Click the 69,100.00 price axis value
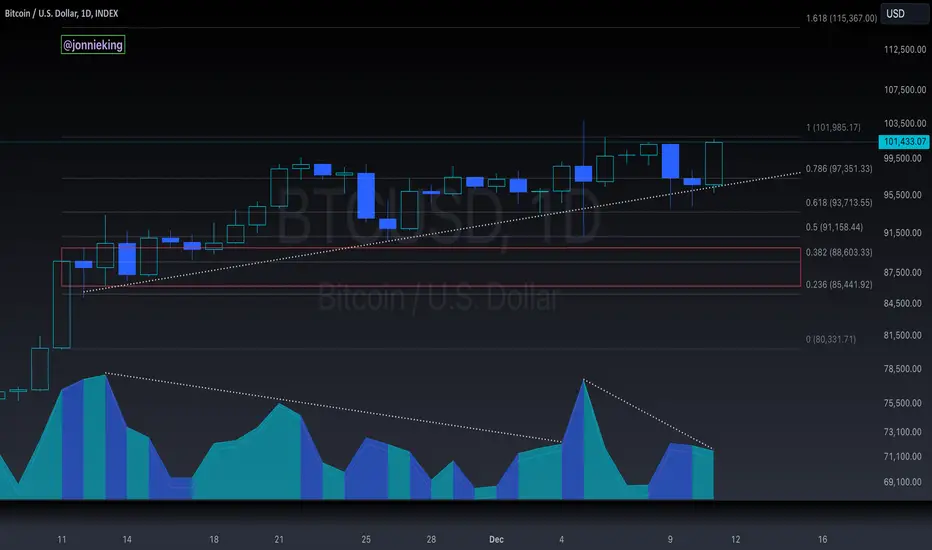This screenshot has width=932, height=550. pos(902,482)
